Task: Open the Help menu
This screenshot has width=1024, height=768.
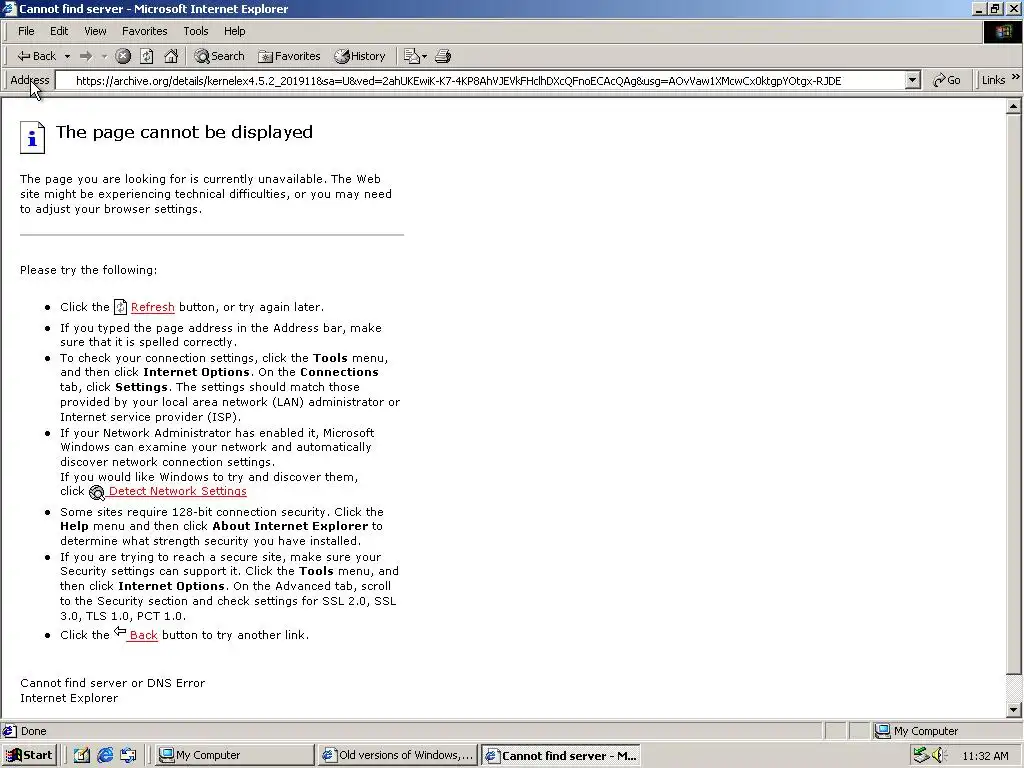Action: pyautogui.click(x=234, y=31)
